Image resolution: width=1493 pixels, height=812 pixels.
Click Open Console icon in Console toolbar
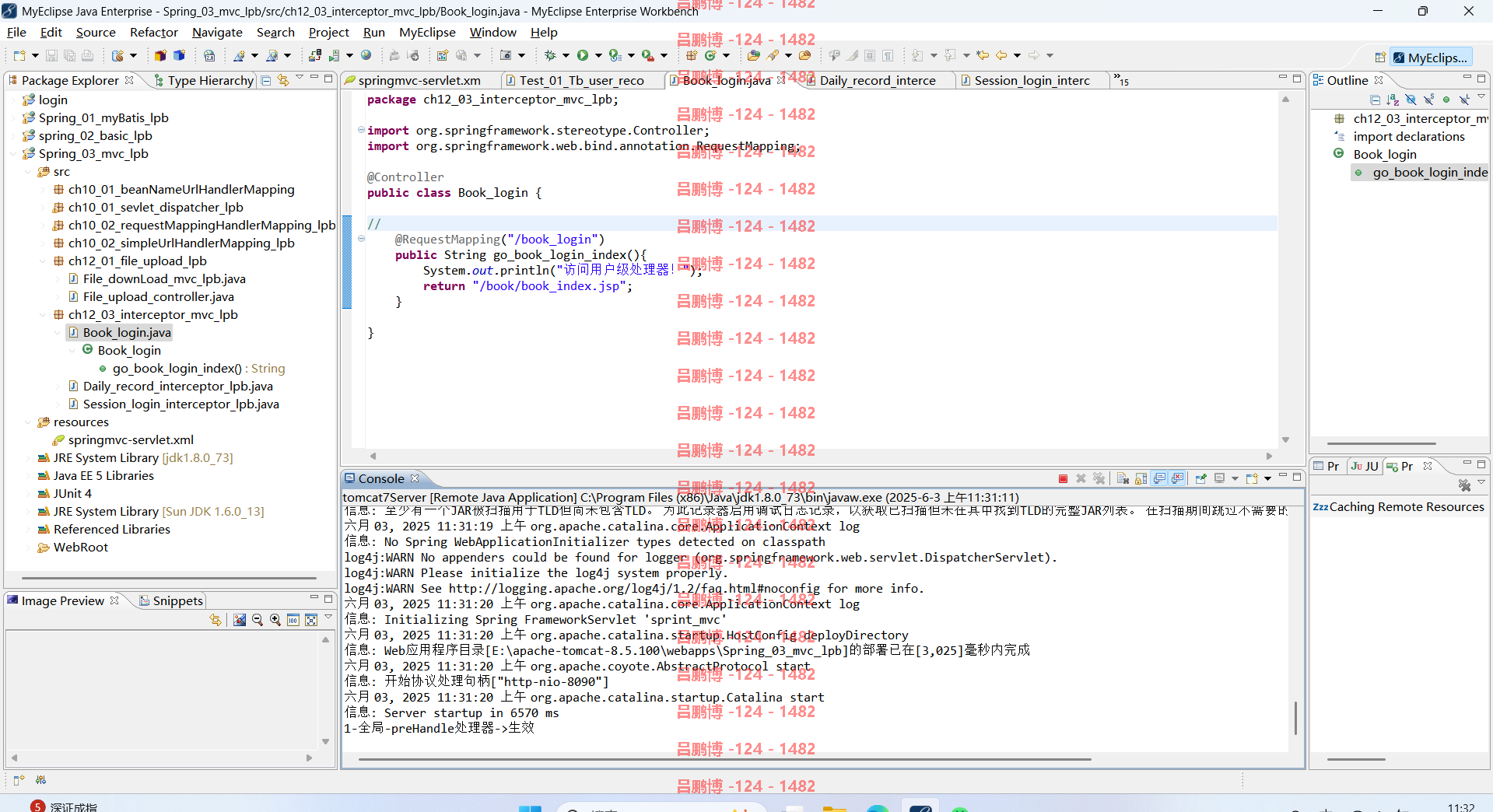coord(1251,478)
